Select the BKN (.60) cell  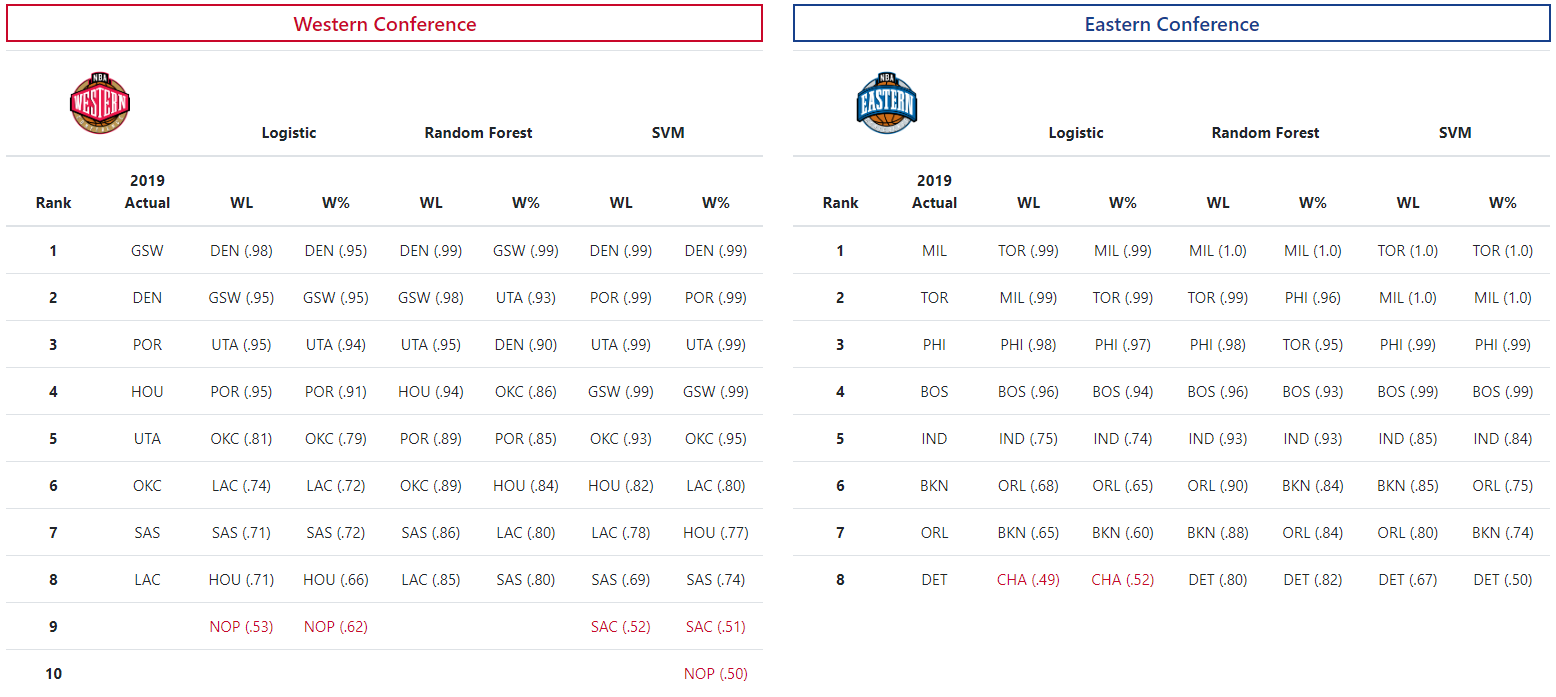click(1123, 533)
